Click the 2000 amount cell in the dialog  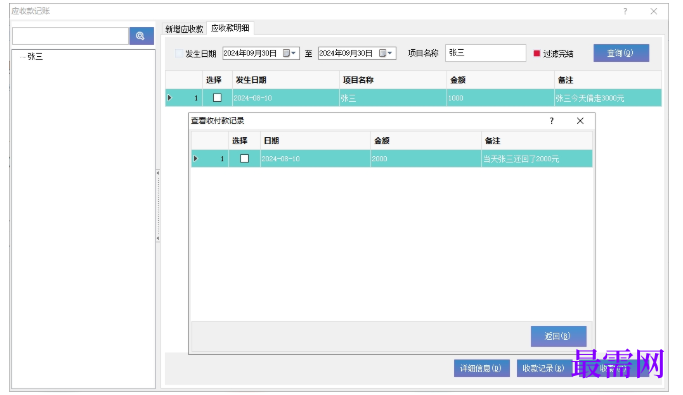426,159
